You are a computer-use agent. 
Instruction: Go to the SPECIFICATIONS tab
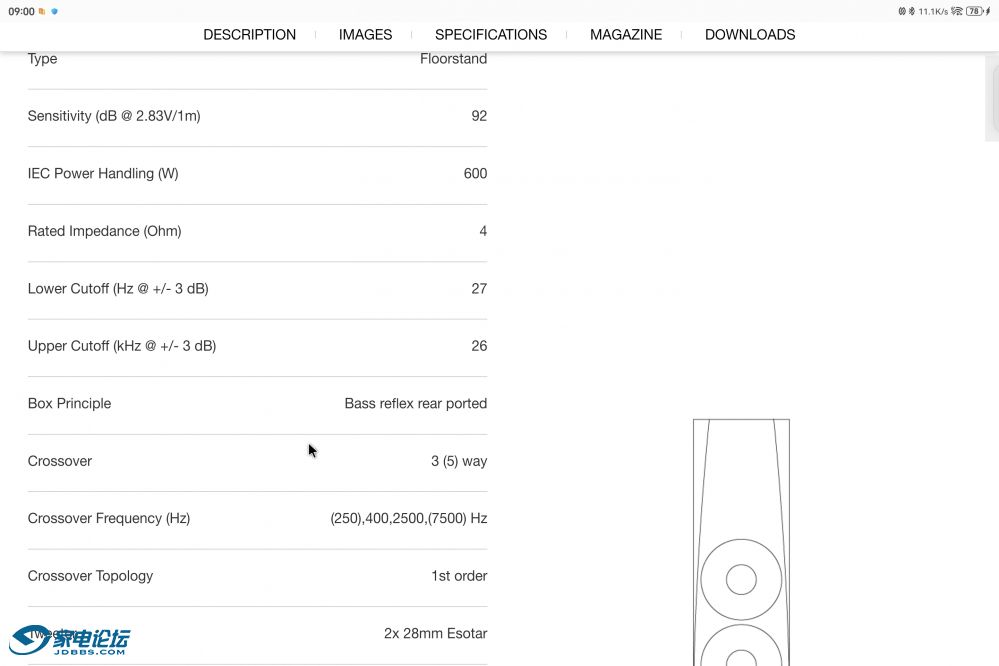point(490,34)
